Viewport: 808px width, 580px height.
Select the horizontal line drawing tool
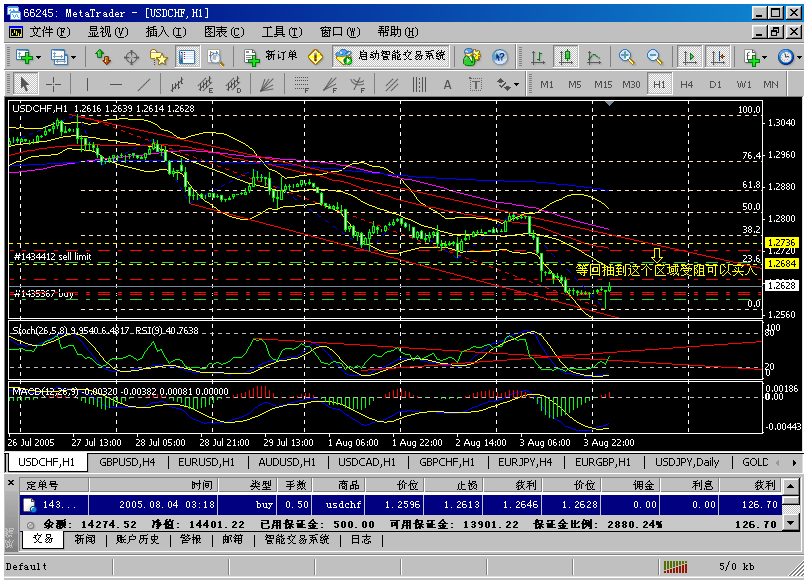(x=115, y=85)
